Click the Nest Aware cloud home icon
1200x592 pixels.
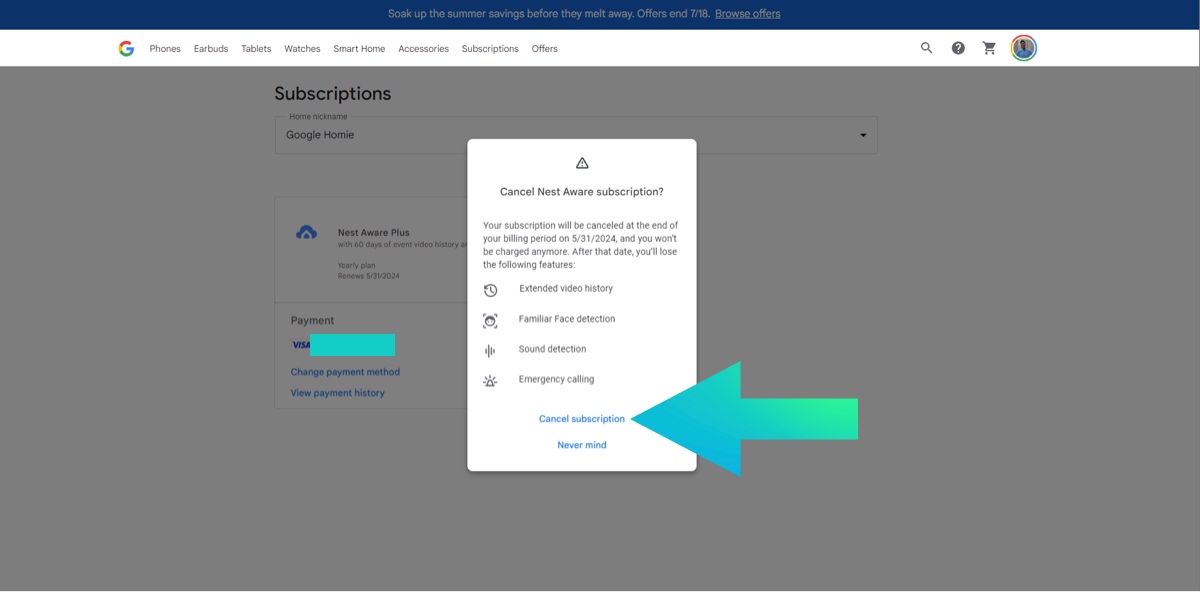[307, 233]
